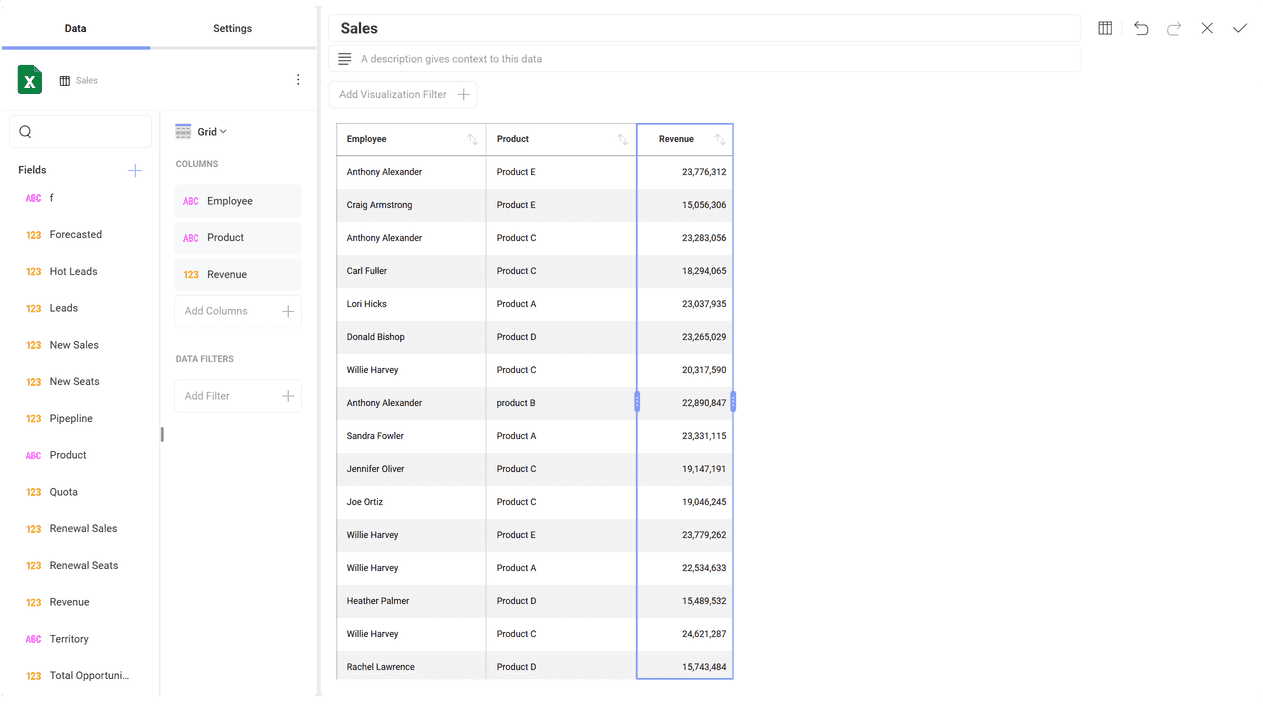Click the description lines icon
This screenshot has height=704, width=1263.
(345, 59)
